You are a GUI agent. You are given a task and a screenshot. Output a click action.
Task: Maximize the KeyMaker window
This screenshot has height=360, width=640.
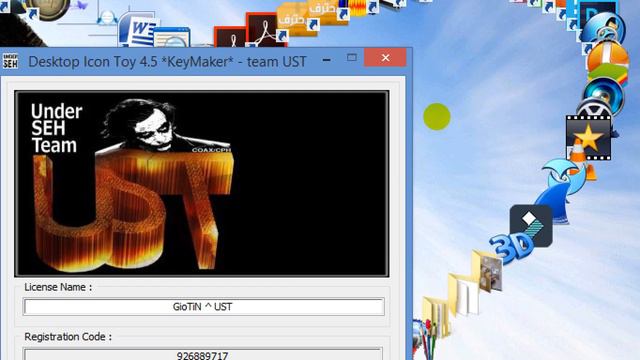click(351, 58)
